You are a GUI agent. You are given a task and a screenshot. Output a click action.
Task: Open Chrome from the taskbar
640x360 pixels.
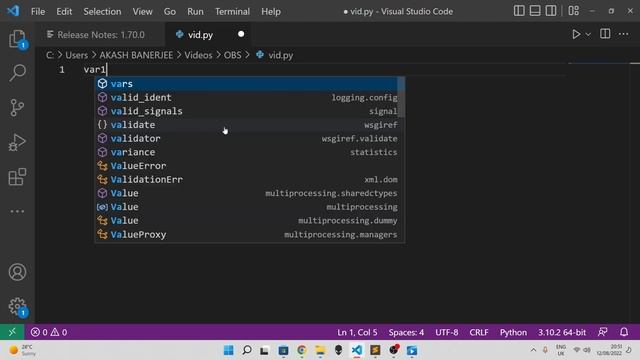click(x=302, y=350)
